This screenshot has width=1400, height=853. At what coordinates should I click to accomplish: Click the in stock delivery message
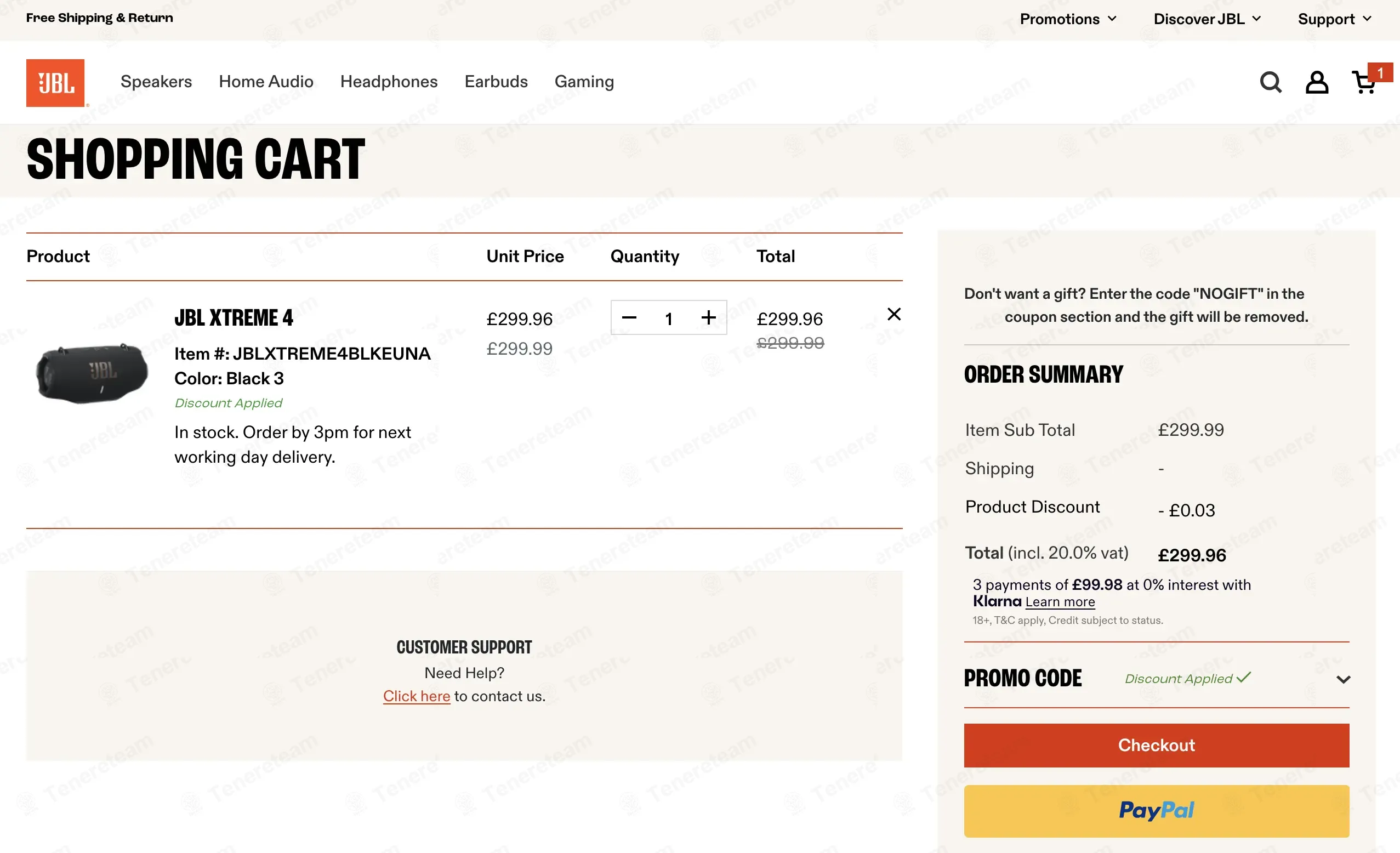click(293, 445)
